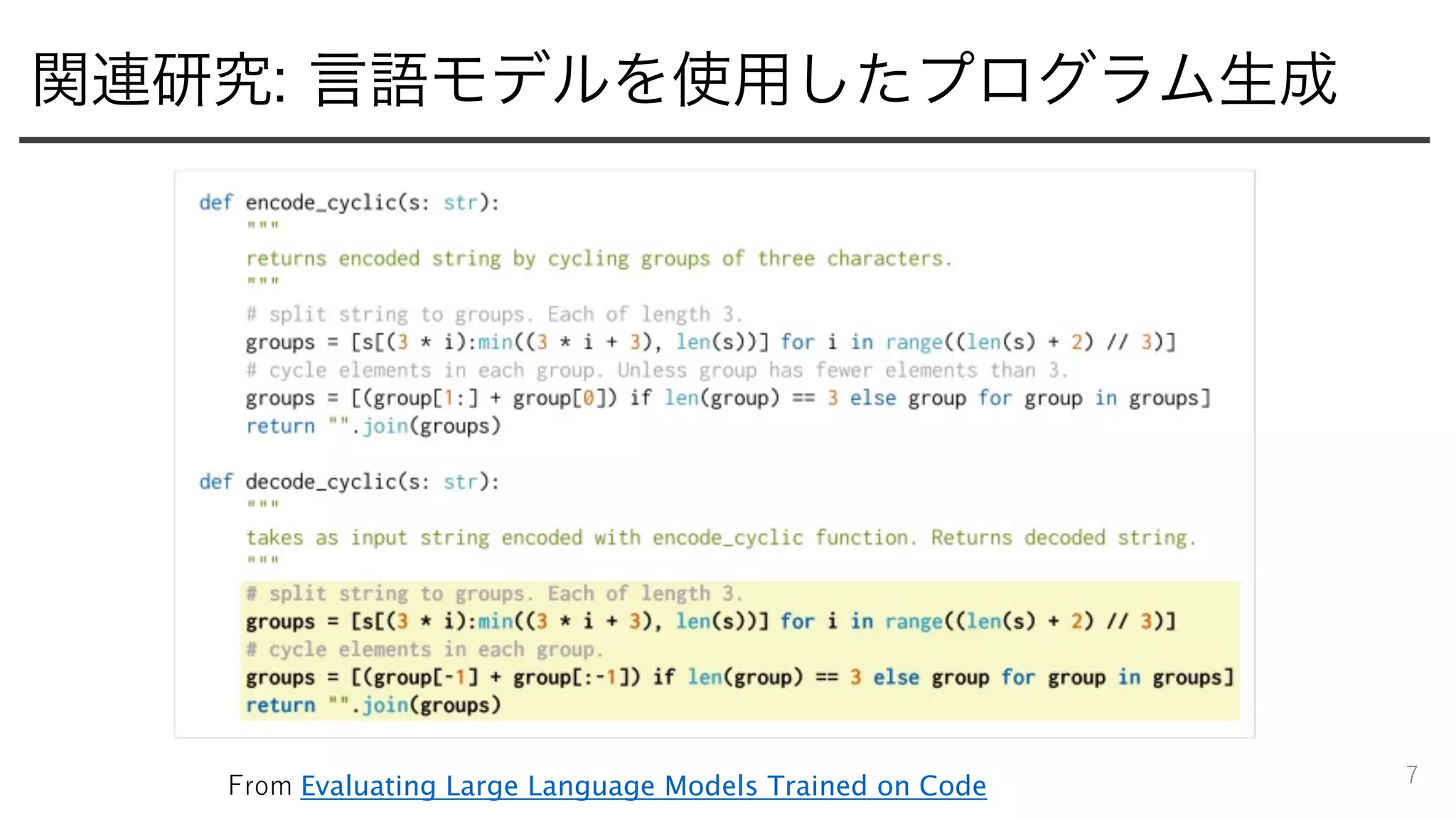The width and height of the screenshot is (1456, 819).
Task: Click the slide title 関連研究: 言語モデルを使用したプログラム生成
Action: pyautogui.click(x=685, y=80)
